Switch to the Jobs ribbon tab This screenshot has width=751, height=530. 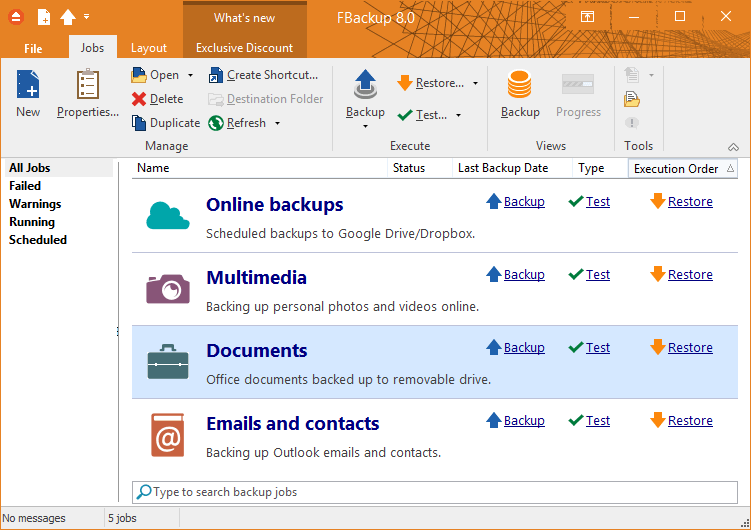[92, 48]
